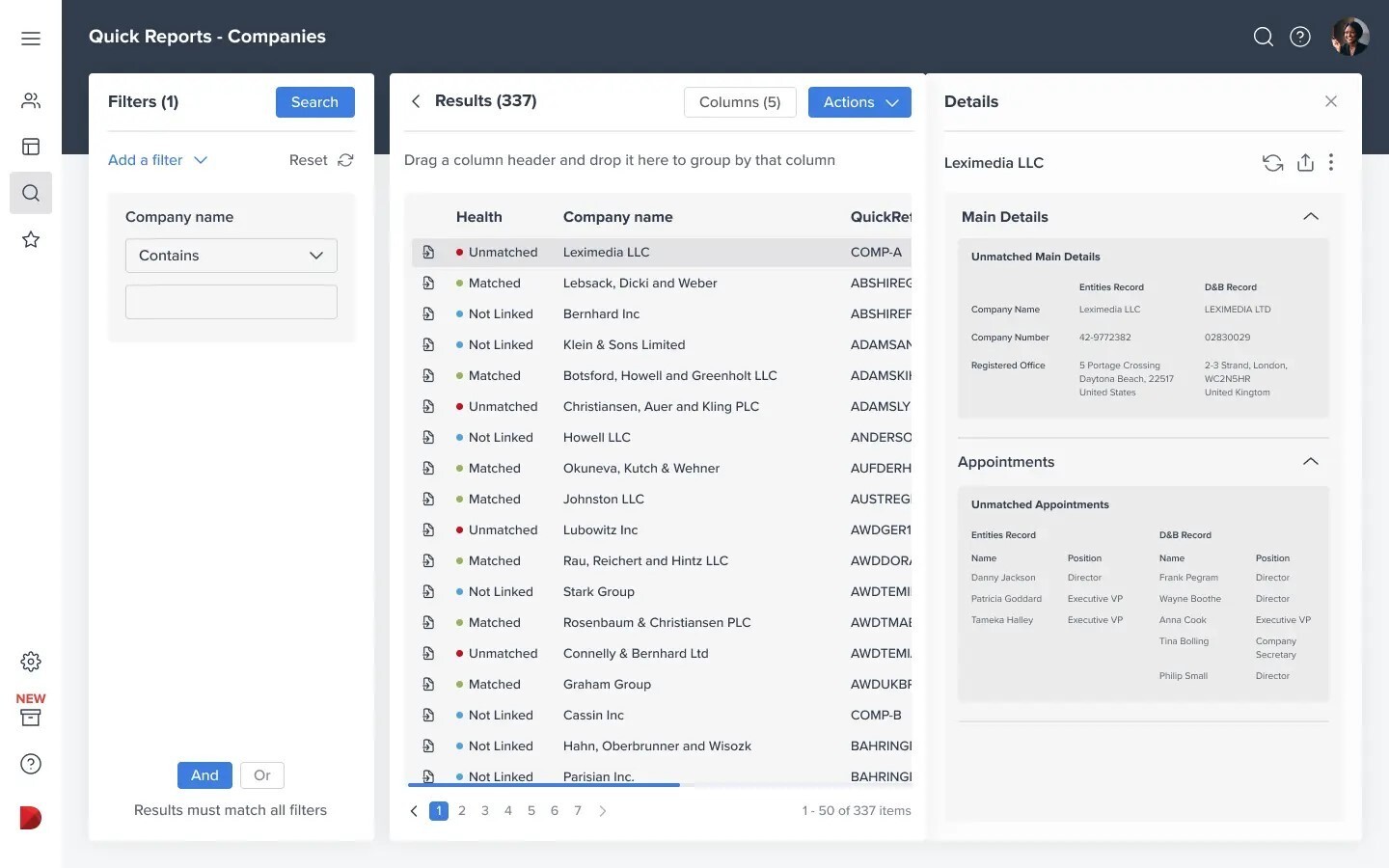Click the Company name filter text field
This screenshot has width=1389, height=868.
coord(231,302)
